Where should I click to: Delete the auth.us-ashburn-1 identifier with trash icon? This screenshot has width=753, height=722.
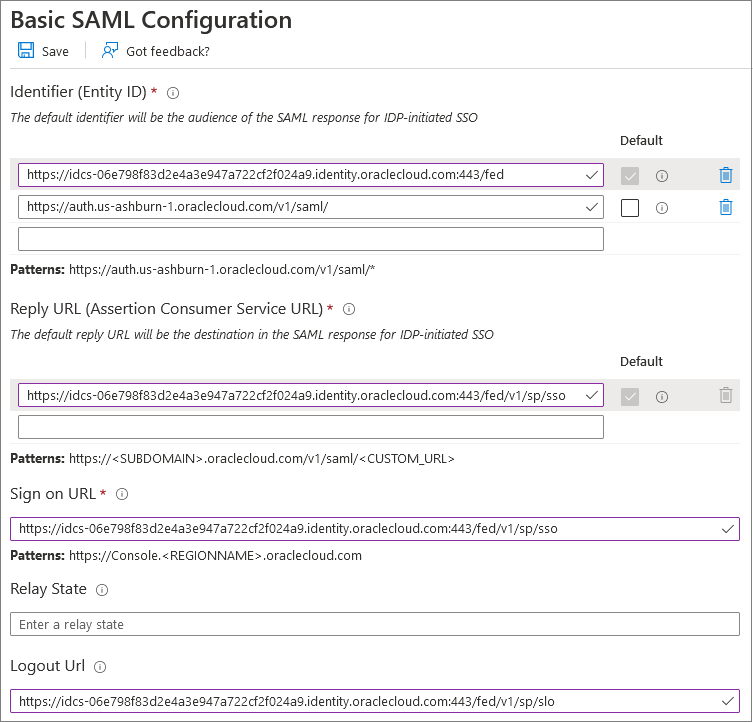(x=726, y=207)
